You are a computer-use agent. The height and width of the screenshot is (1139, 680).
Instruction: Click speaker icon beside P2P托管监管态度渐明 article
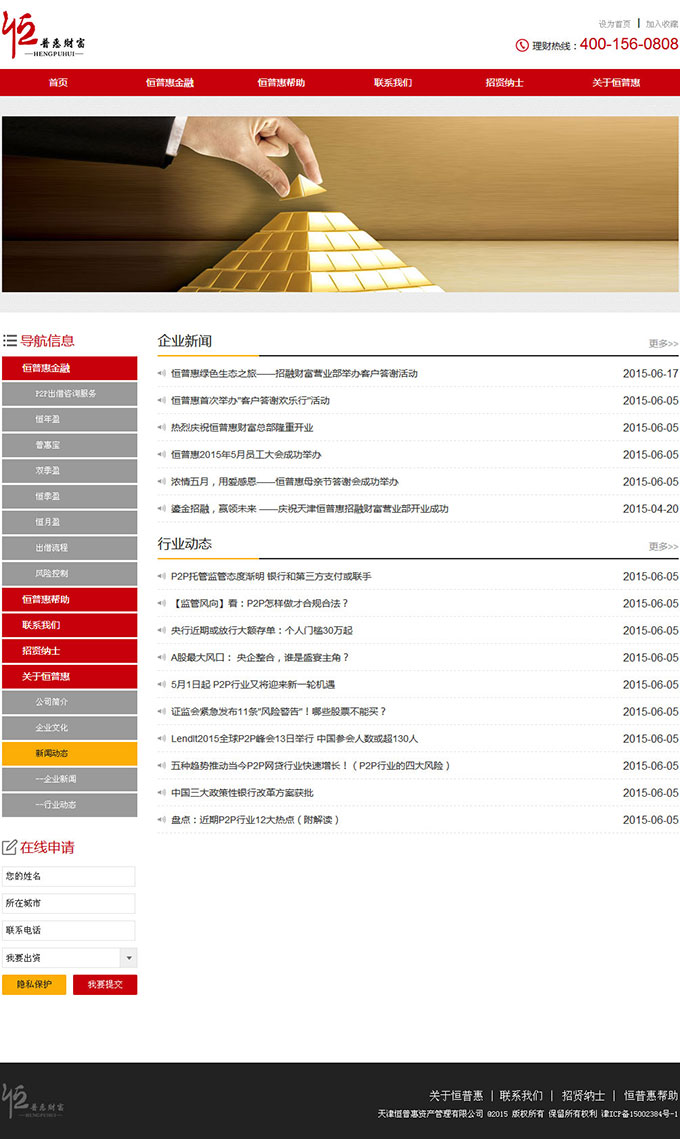(162, 577)
